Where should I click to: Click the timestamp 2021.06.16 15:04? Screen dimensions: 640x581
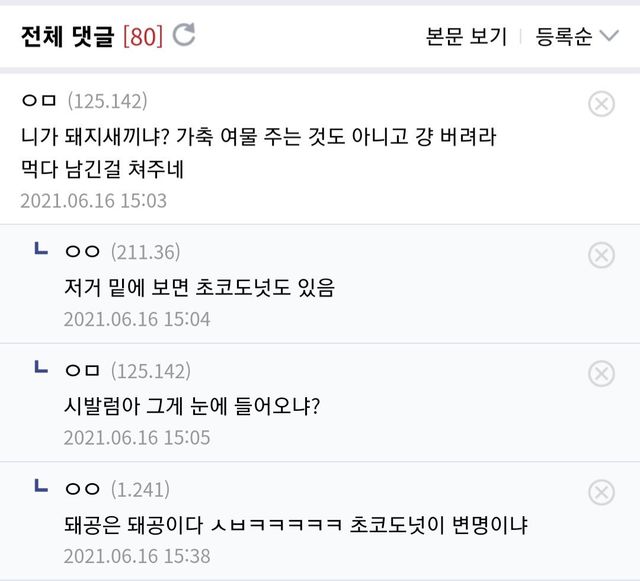(x=137, y=320)
